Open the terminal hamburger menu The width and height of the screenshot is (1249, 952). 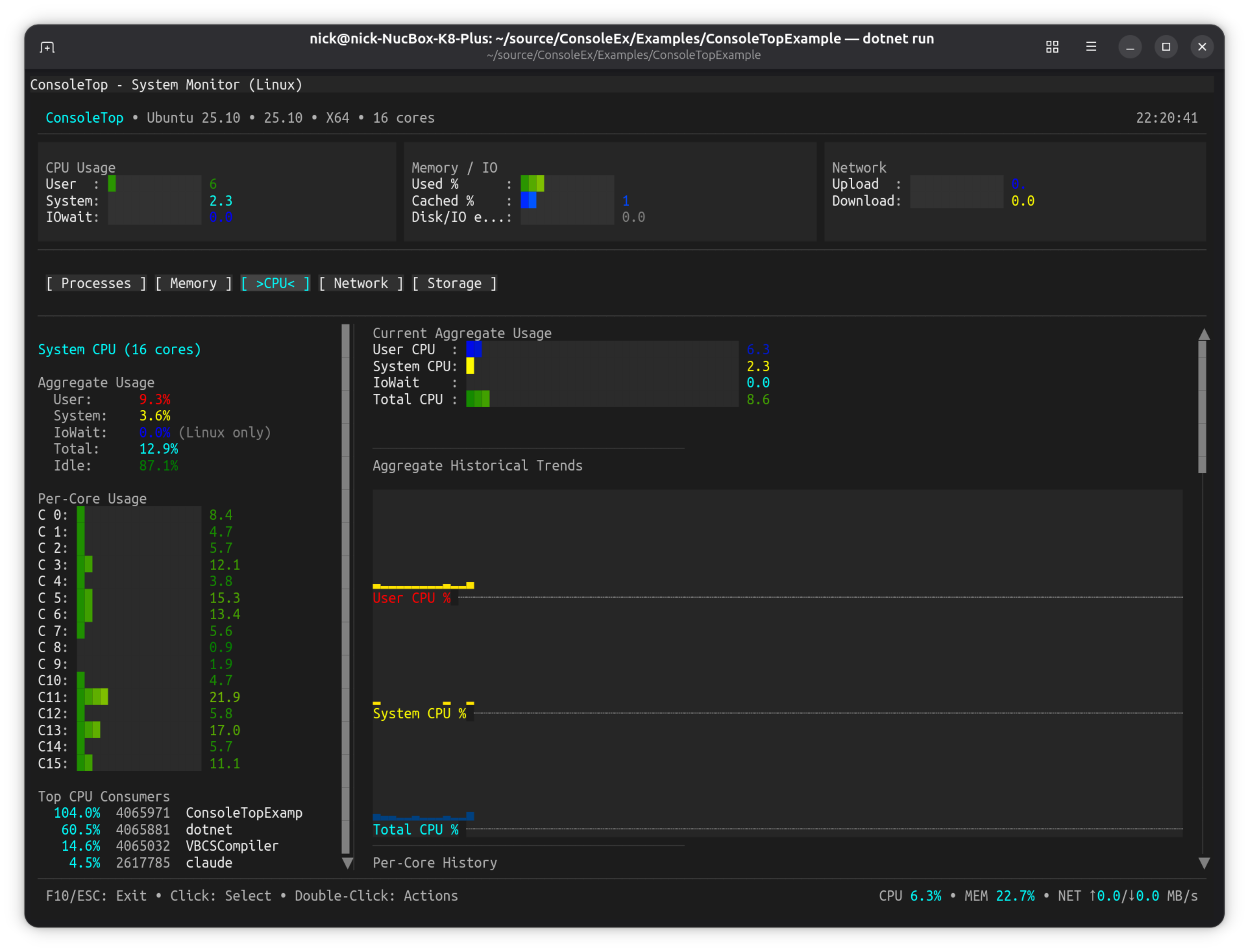tap(1091, 47)
